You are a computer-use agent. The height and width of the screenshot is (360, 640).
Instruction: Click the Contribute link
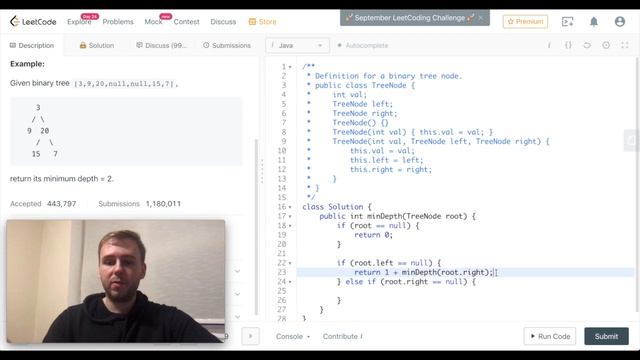(343, 336)
